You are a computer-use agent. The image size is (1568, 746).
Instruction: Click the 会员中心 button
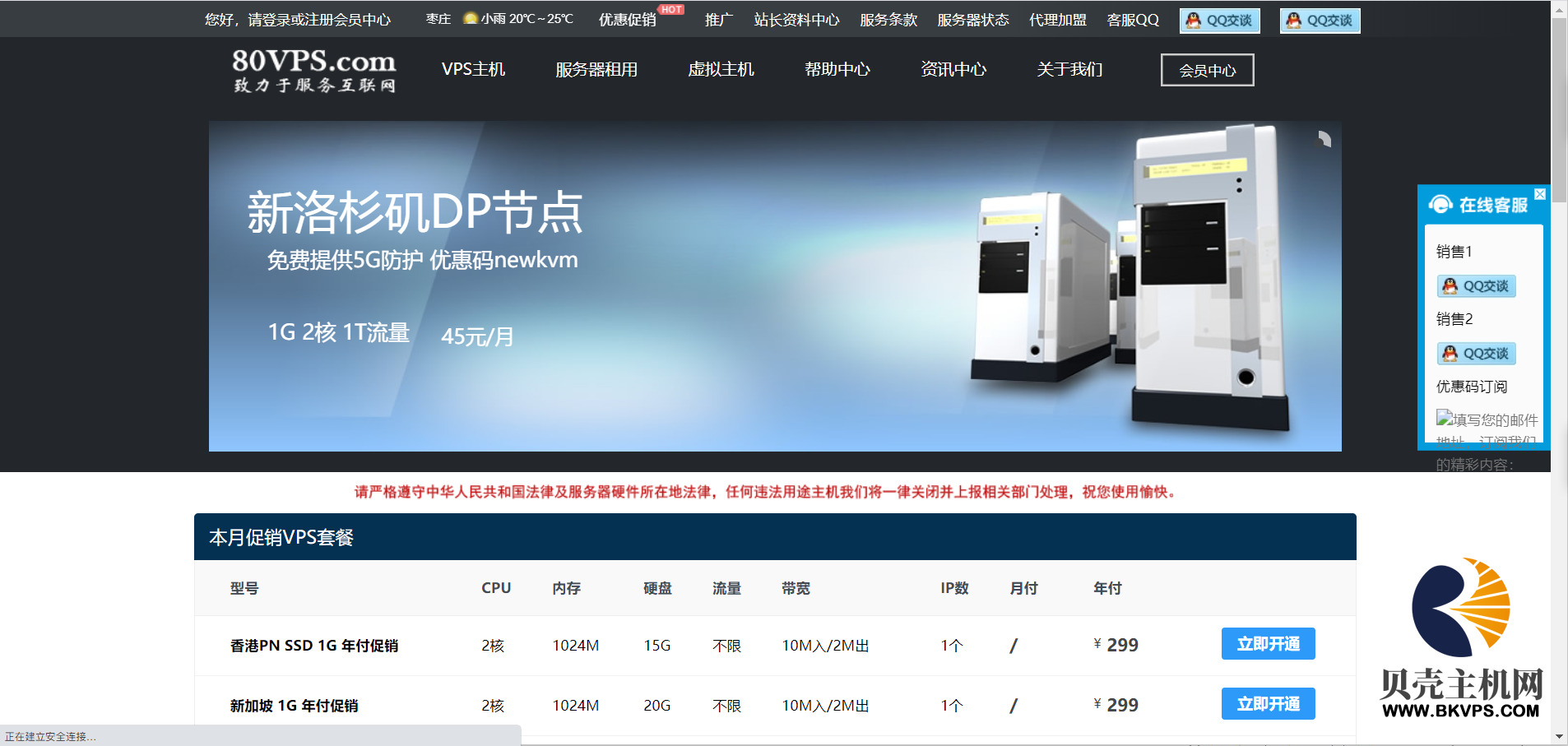click(x=1208, y=70)
